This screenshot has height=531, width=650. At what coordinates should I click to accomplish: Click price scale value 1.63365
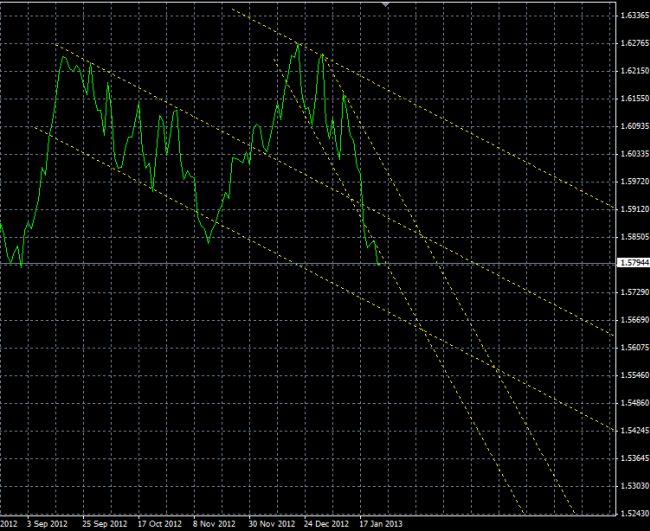pos(634,16)
